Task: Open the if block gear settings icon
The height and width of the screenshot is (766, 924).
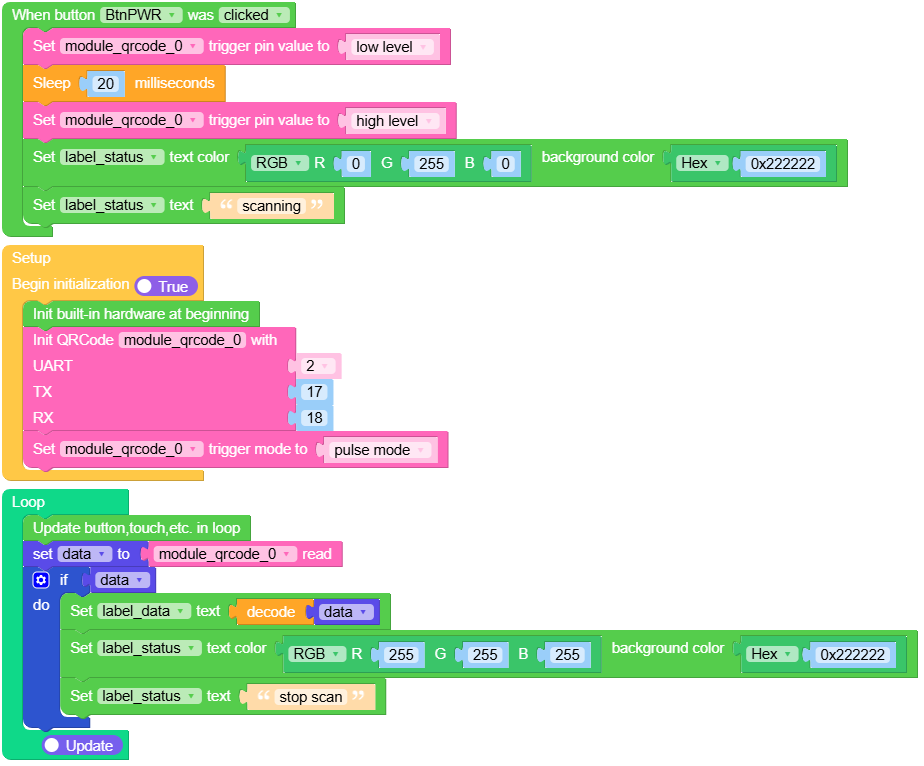Action: click(x=41, y=580)
